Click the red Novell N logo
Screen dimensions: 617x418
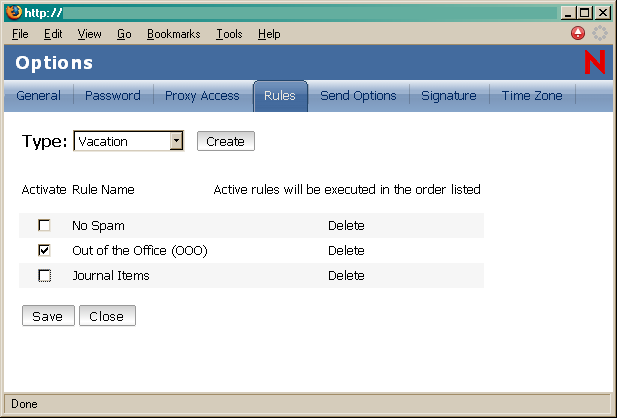click(595, 62)
